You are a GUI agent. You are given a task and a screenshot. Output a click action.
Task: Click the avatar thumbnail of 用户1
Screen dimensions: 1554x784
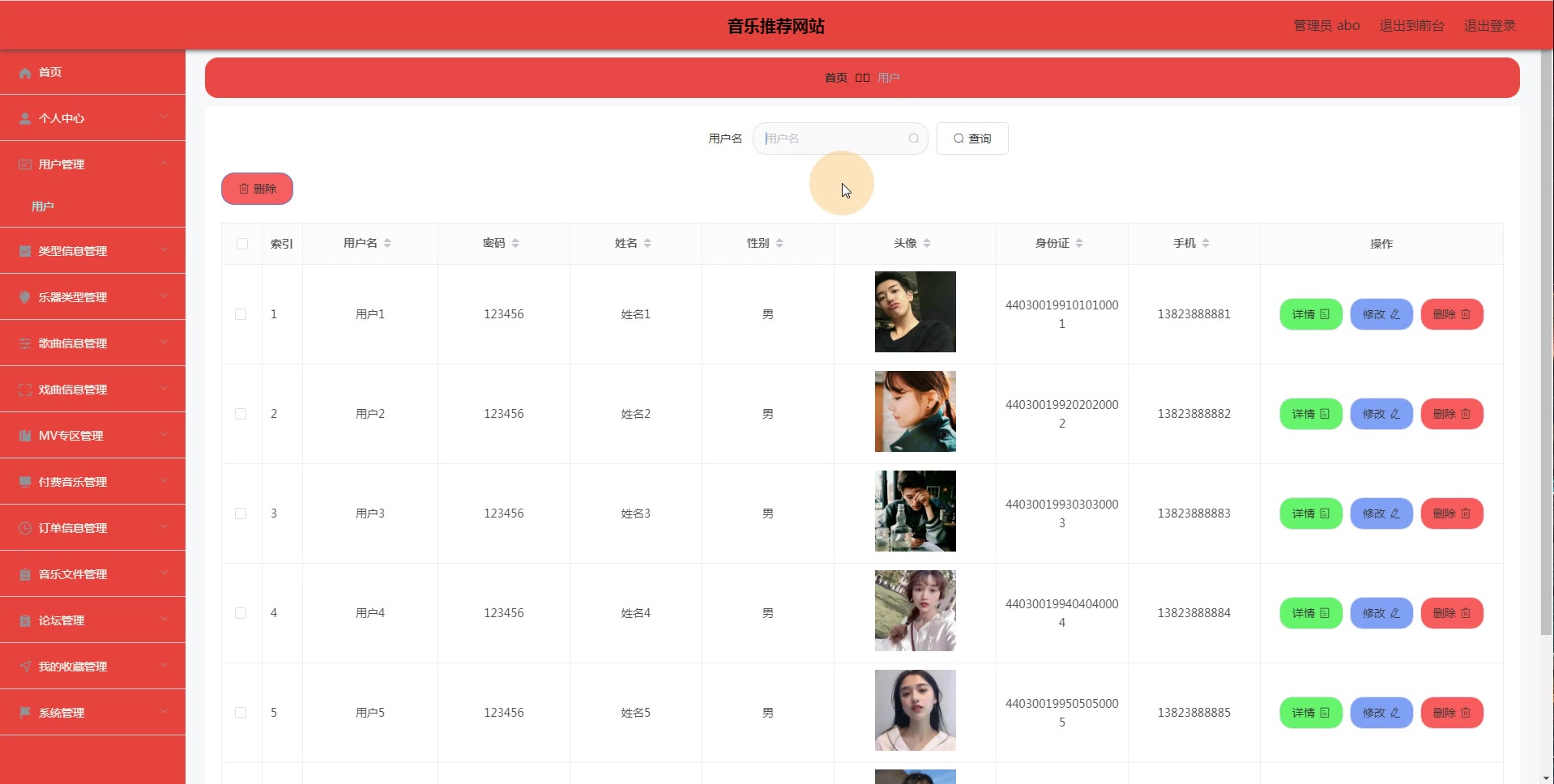[x=916, y=312]
